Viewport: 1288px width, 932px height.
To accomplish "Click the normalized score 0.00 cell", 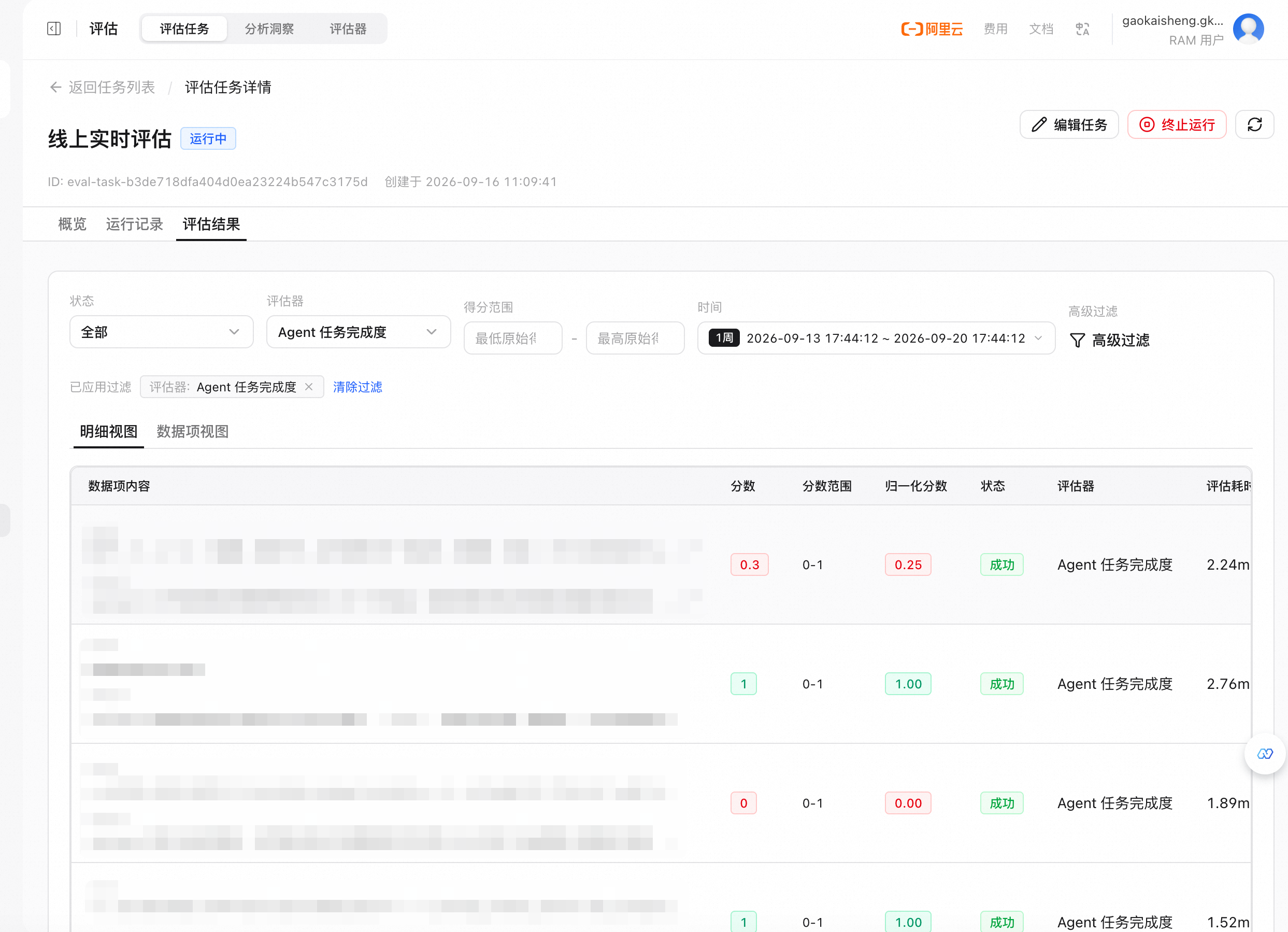I will [908, 803].
